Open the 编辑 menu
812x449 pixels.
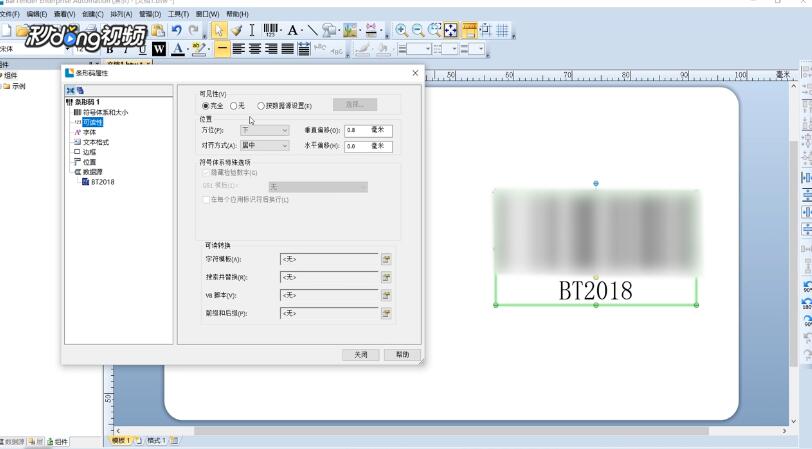pyautogui.click(x=36, y=14)
